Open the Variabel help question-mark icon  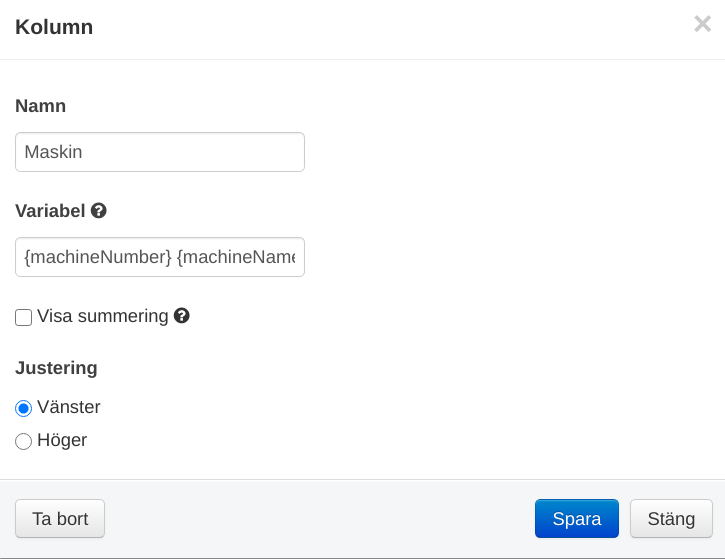click(98, 211)
